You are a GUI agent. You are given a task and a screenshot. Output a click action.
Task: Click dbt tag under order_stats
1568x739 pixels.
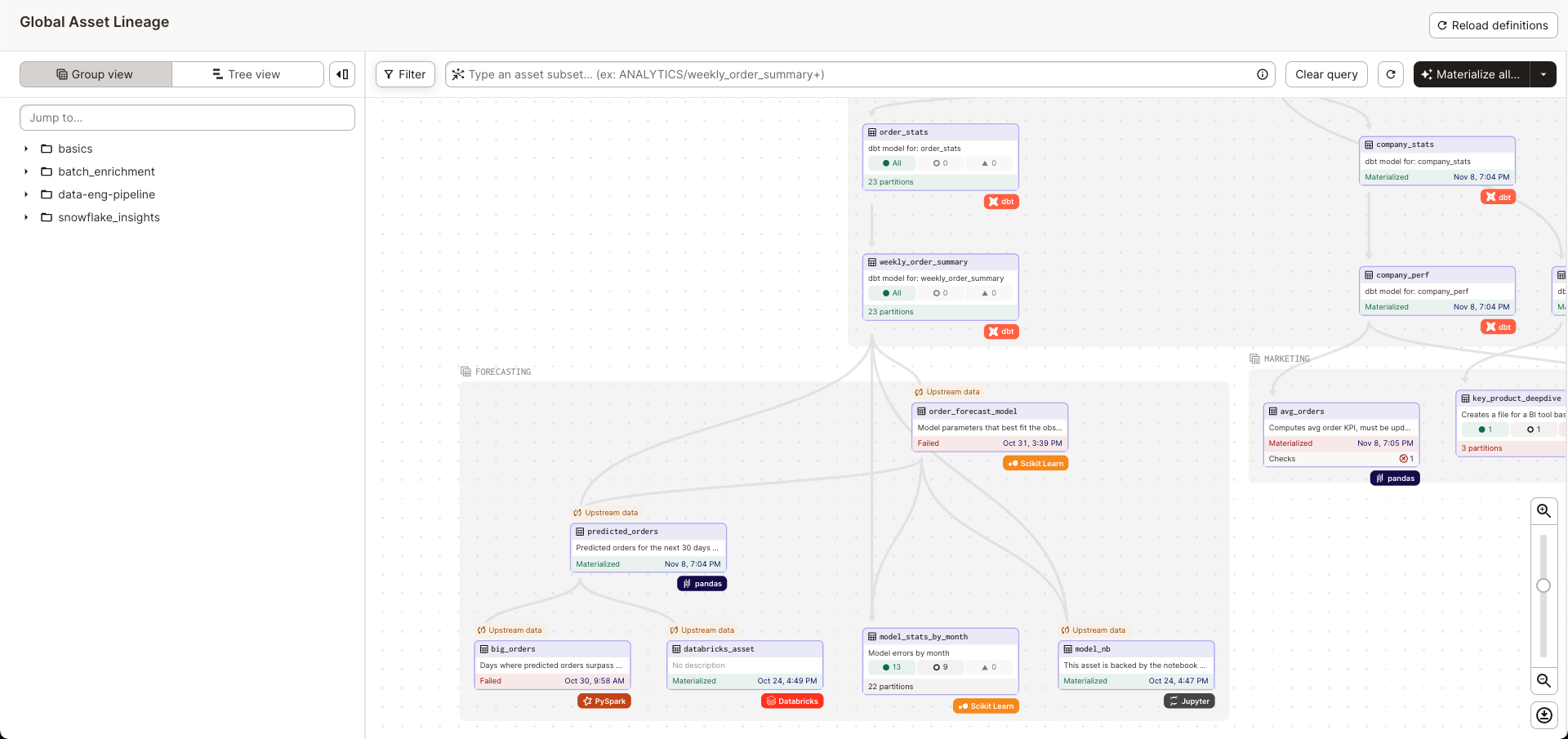click(1001, 202)
